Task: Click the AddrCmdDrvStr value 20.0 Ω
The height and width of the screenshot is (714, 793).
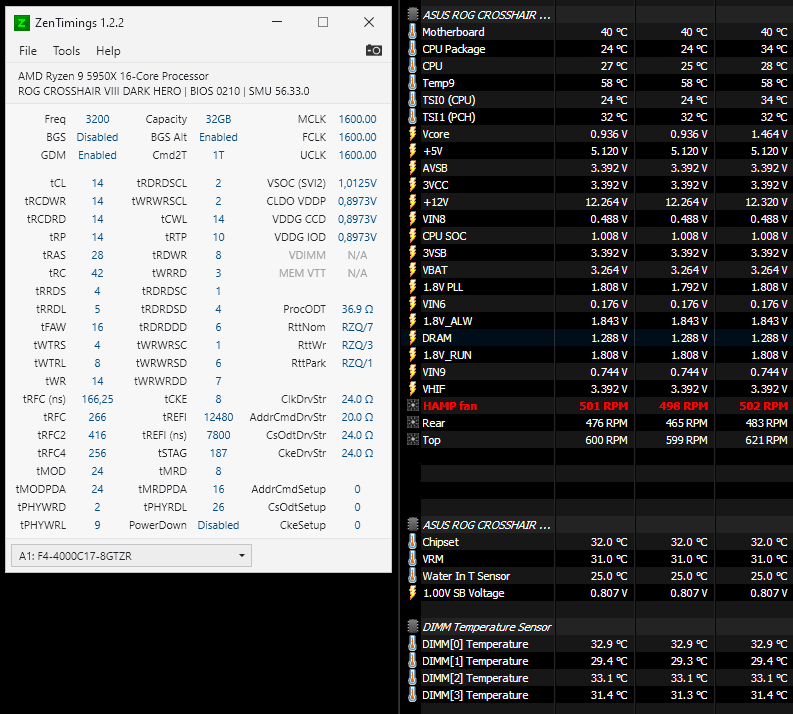Action: 357,417
